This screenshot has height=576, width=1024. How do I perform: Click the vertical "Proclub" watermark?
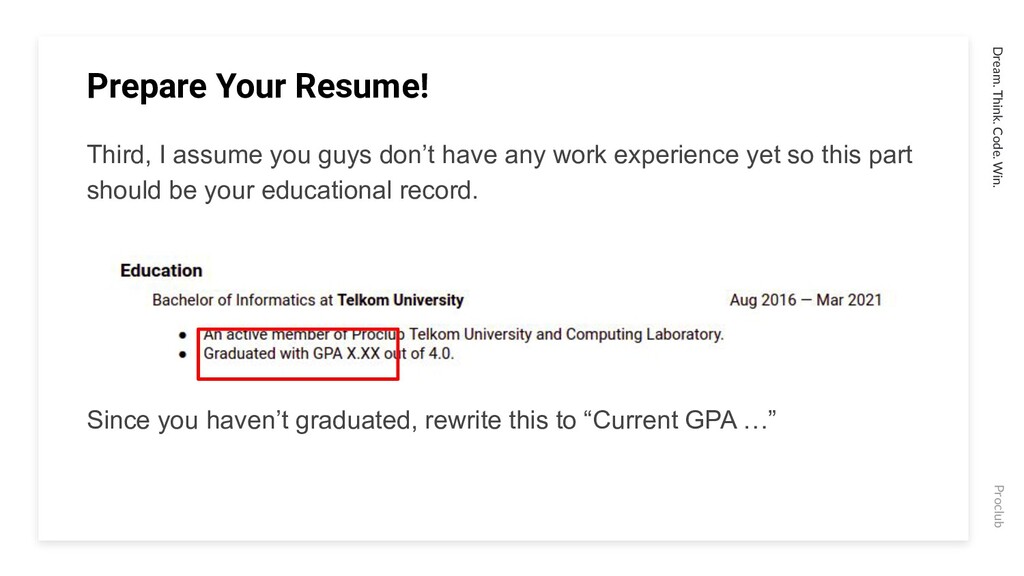tap(999, 506)
